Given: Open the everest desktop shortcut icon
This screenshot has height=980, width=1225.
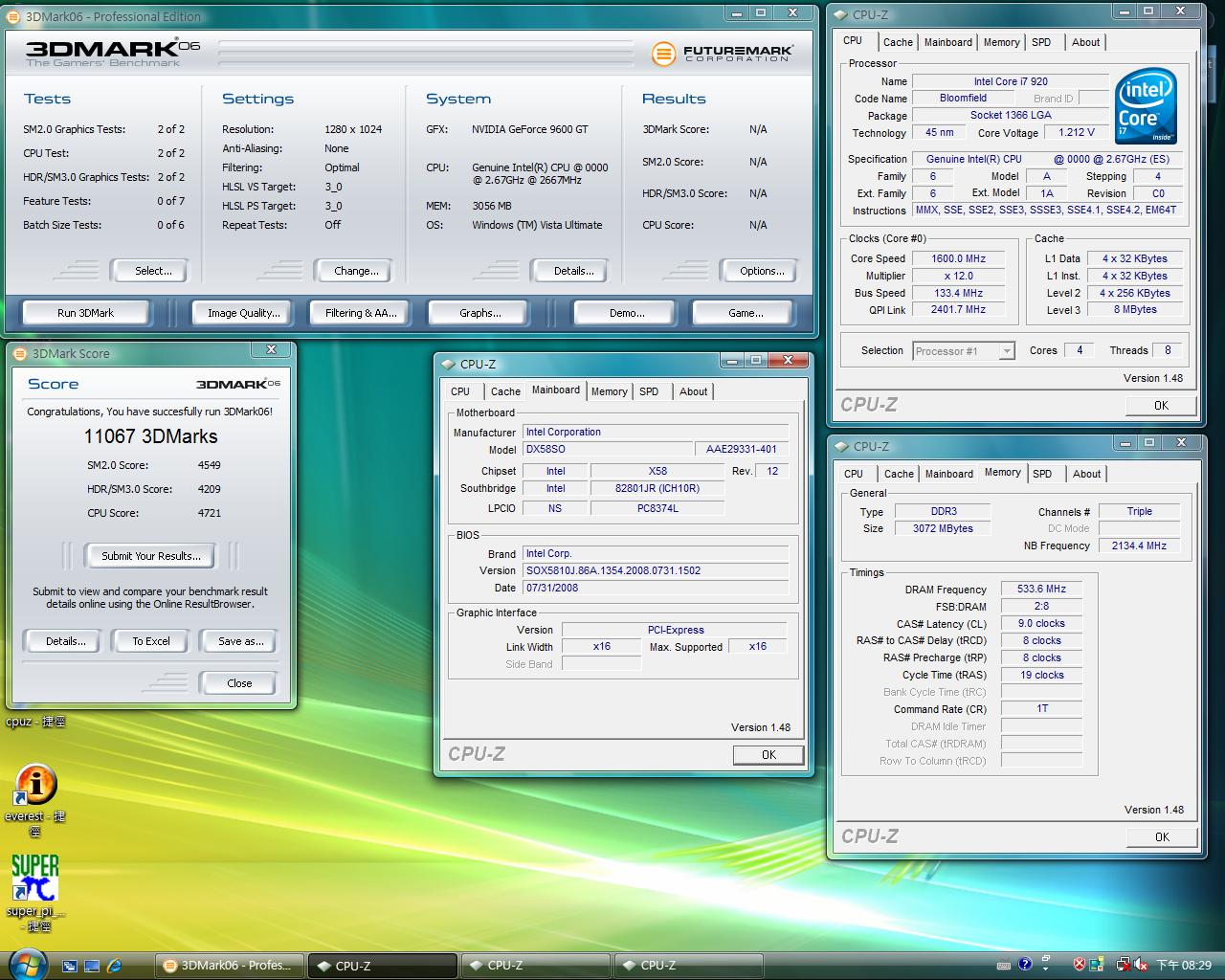Looking at the screenshot, I should coord(35,786).
